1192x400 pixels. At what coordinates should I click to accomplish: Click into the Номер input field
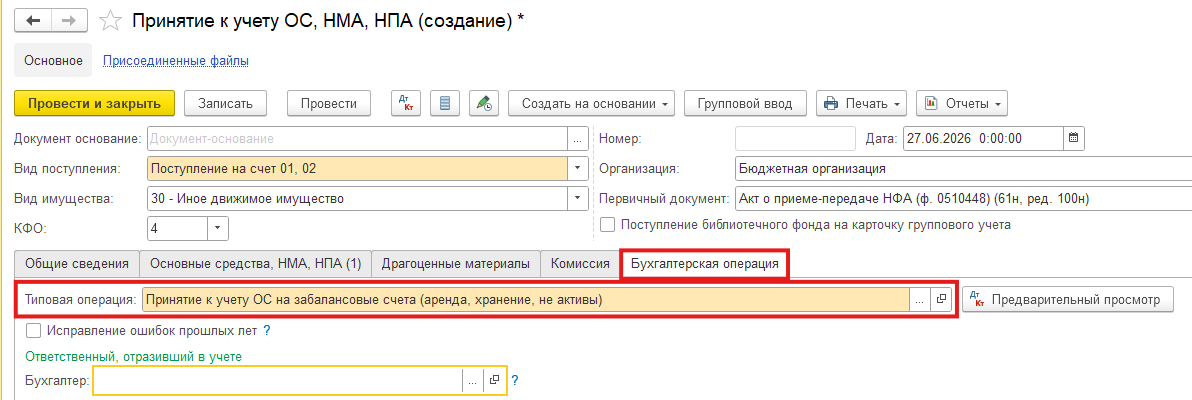(795, 138)
